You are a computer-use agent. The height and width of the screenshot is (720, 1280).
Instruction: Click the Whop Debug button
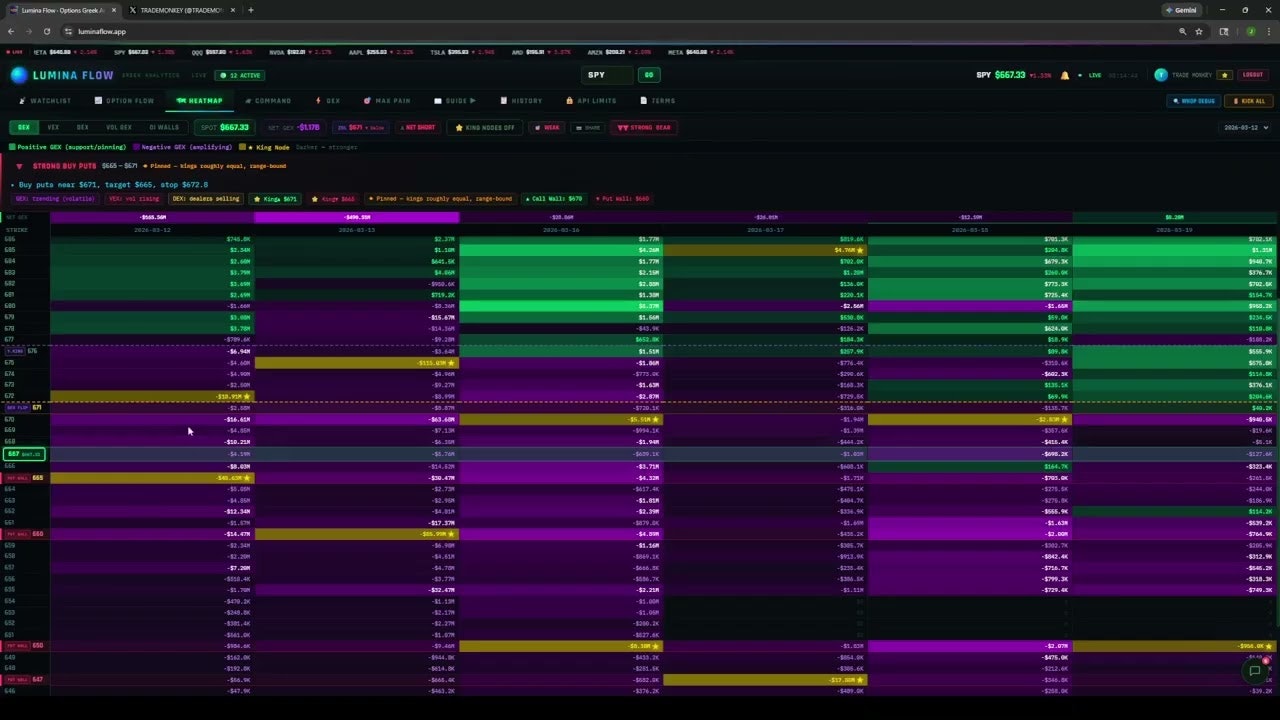pyautogui.click(x=1194, y=101)
